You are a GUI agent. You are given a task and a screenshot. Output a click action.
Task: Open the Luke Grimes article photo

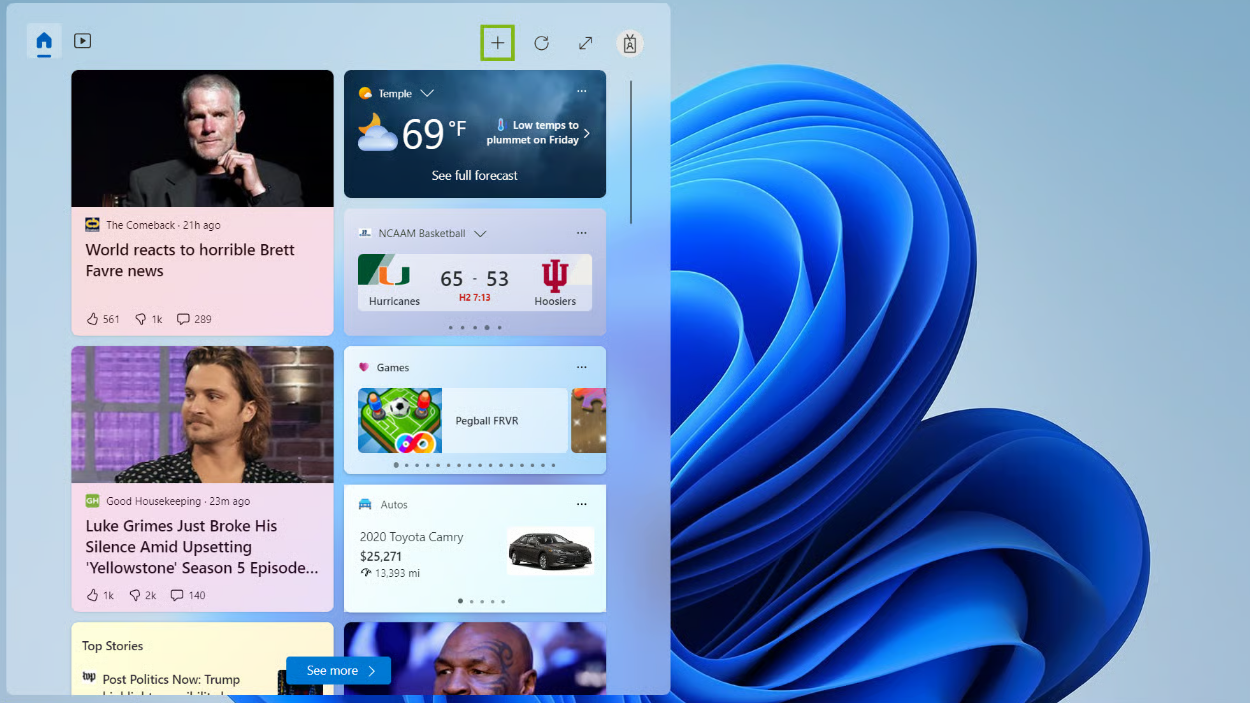tap(202, 415)
